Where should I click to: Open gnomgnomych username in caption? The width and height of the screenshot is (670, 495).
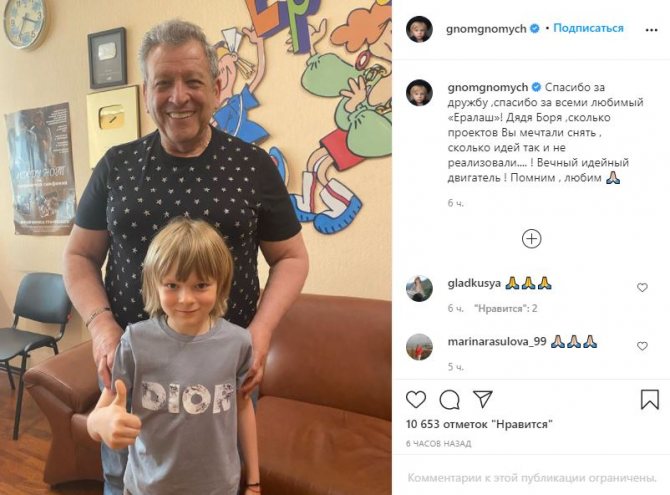click(x=488, y=87)
